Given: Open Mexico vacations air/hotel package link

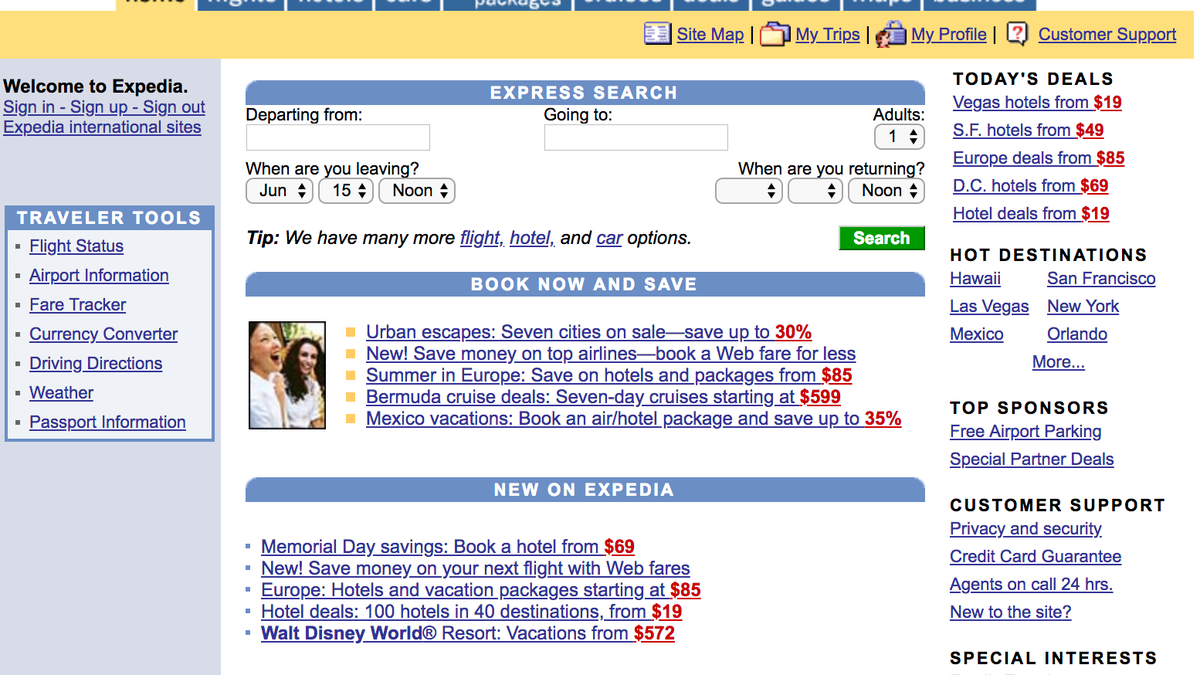Looking at the screenshot, I should coord(634,419).
